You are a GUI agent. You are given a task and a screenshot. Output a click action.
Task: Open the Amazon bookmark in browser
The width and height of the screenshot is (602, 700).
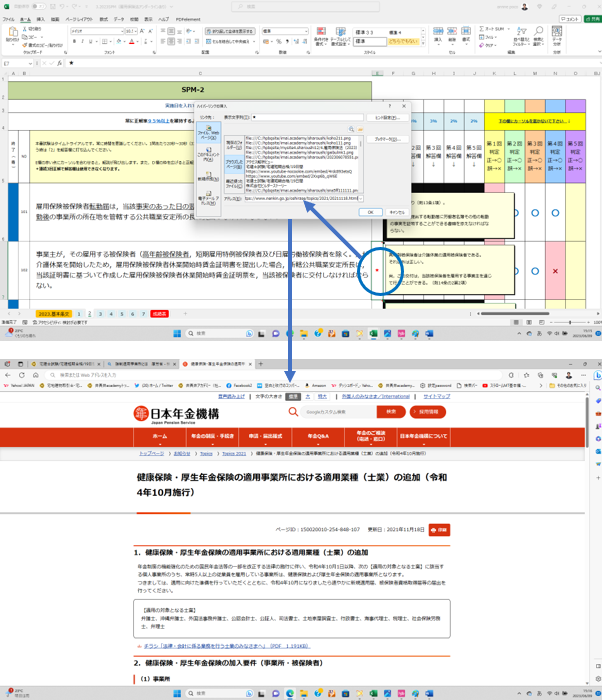point(316,385)
